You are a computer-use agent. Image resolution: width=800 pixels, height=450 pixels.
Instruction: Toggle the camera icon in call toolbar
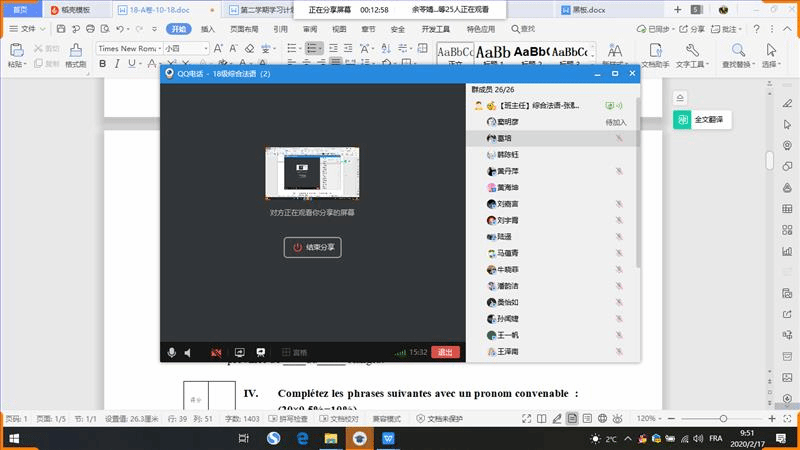pyautogui.click(x=216, y=352)
